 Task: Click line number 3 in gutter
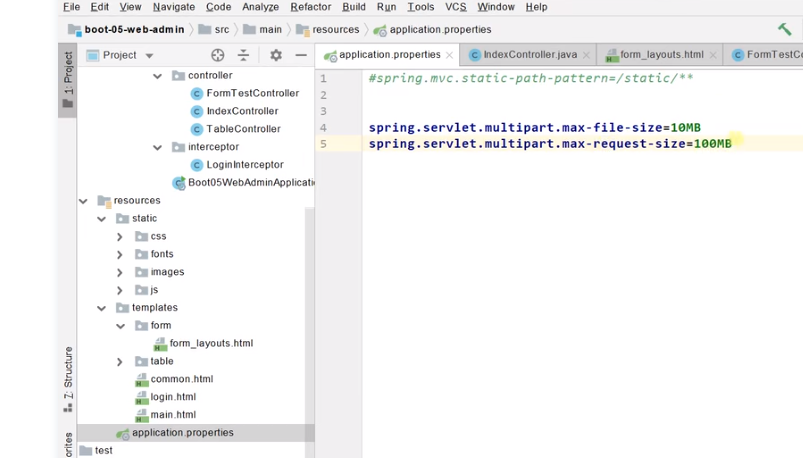coord(323,111)
